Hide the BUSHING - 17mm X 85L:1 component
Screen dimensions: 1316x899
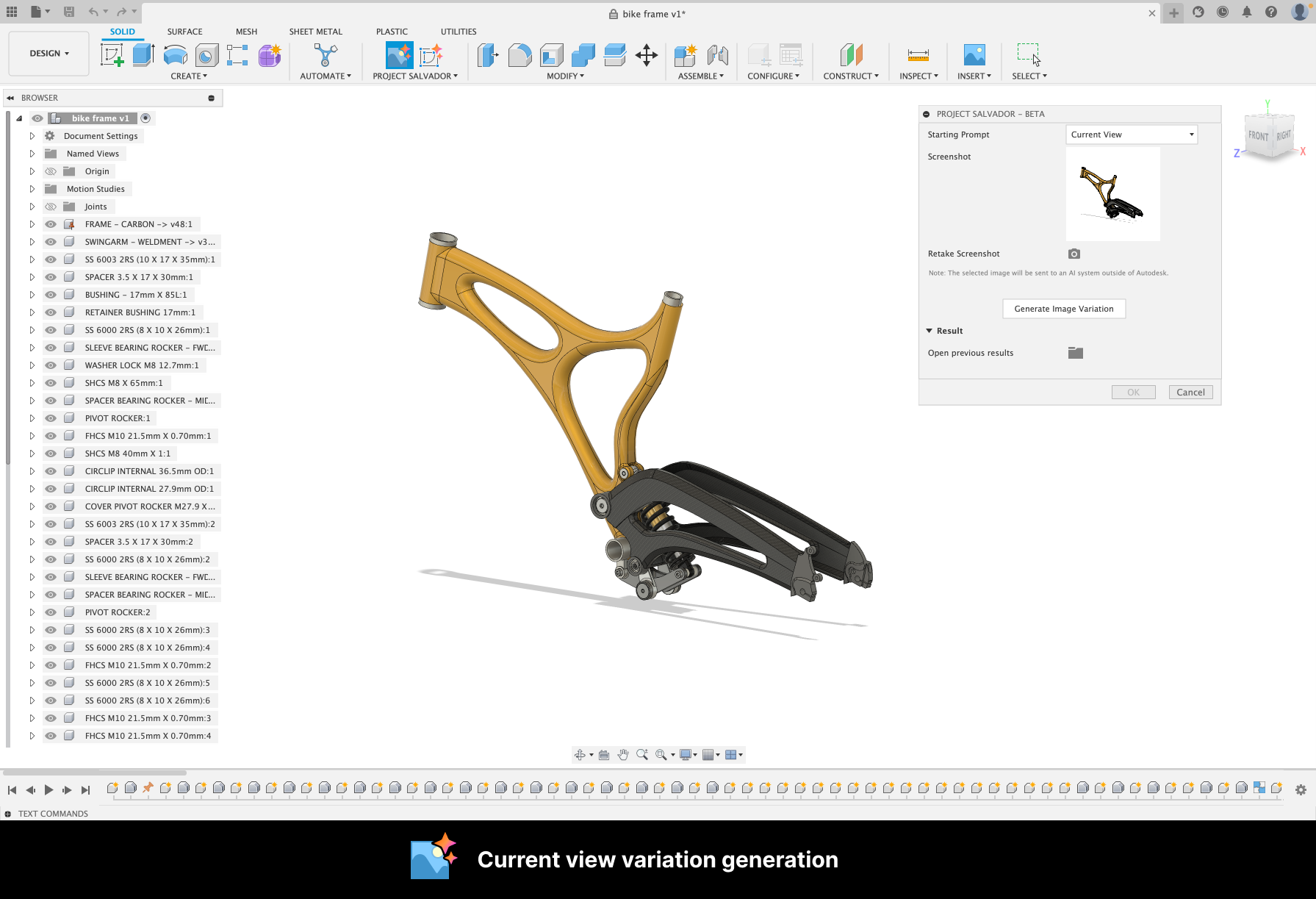pos(51,295)
